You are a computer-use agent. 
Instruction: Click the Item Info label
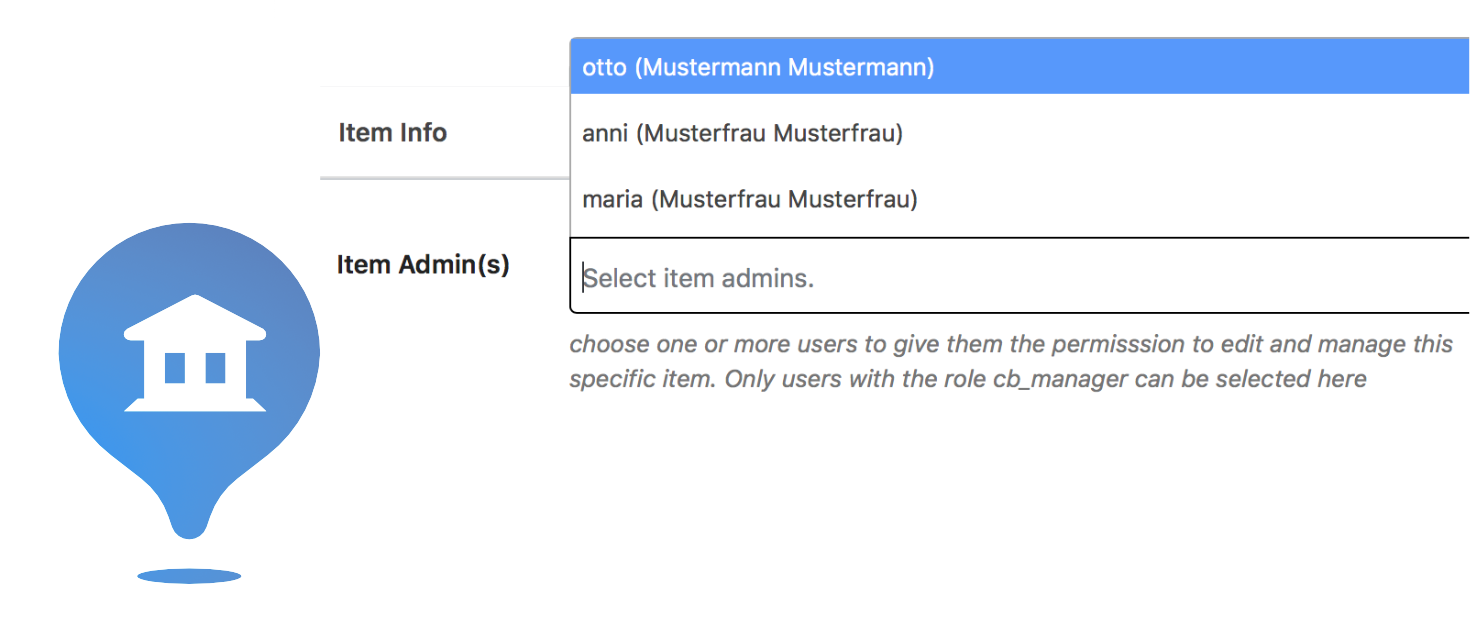point(392,132)
